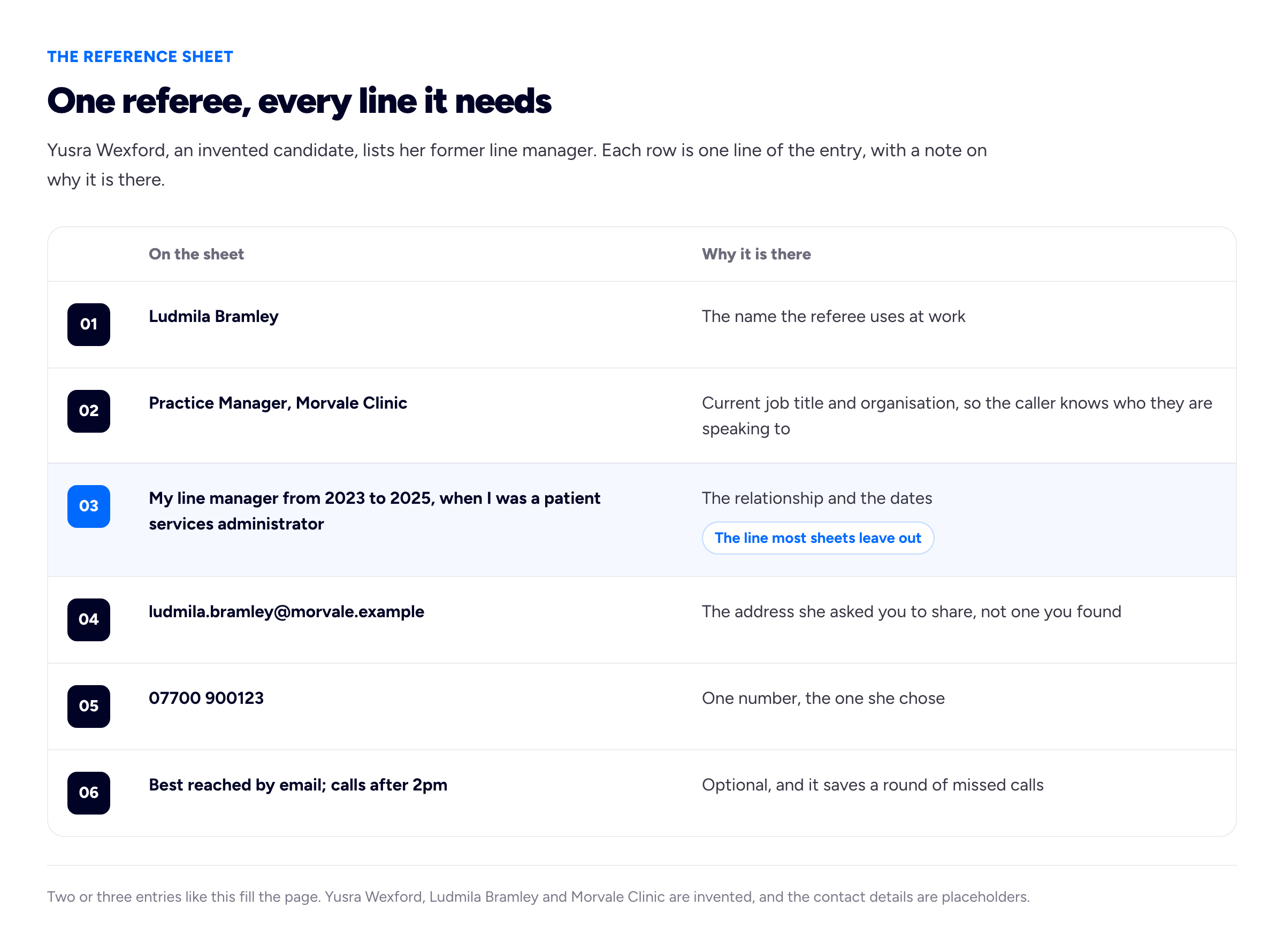Click 'The name the referee uses at work'
The height and width of the screenshot is (952, 1284).
834,317
